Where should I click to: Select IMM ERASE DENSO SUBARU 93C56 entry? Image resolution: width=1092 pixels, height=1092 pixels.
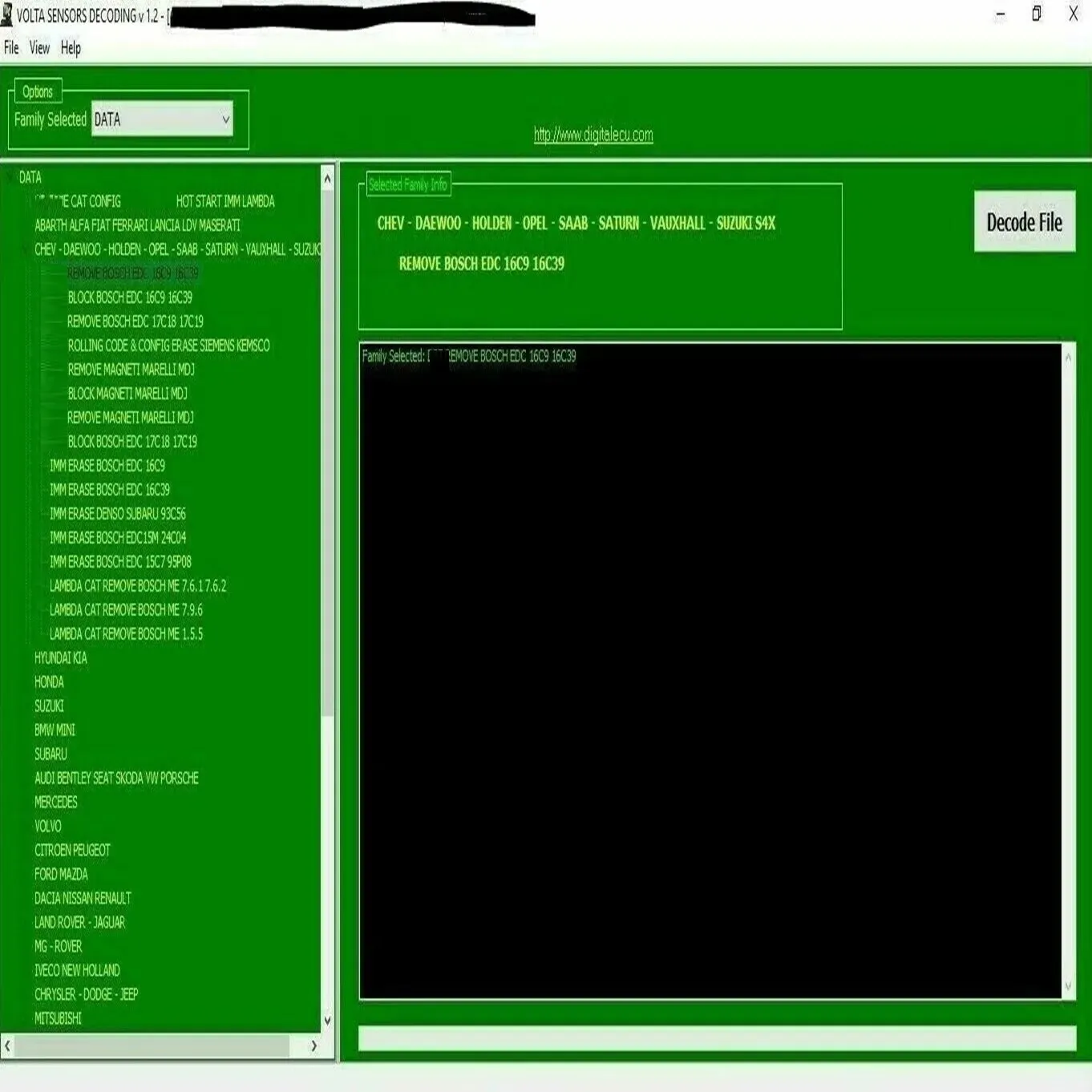[x=118, y=514]
